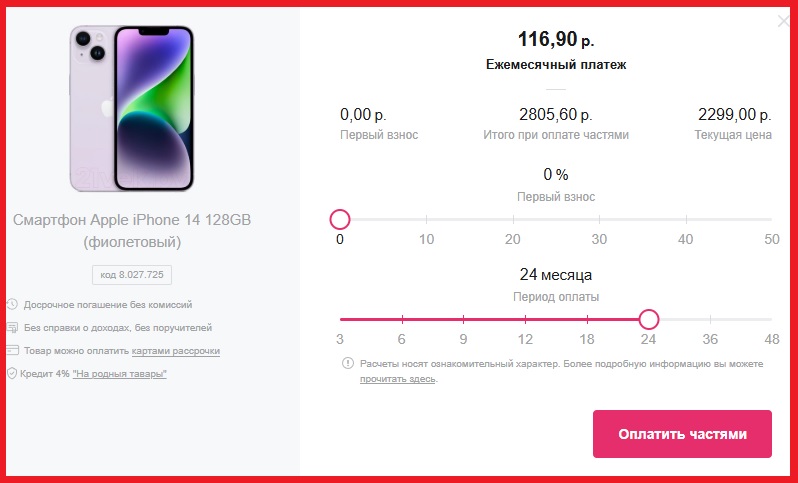
Task: Set first payment slider to 50 percent
Action: [x=771, y=219]
